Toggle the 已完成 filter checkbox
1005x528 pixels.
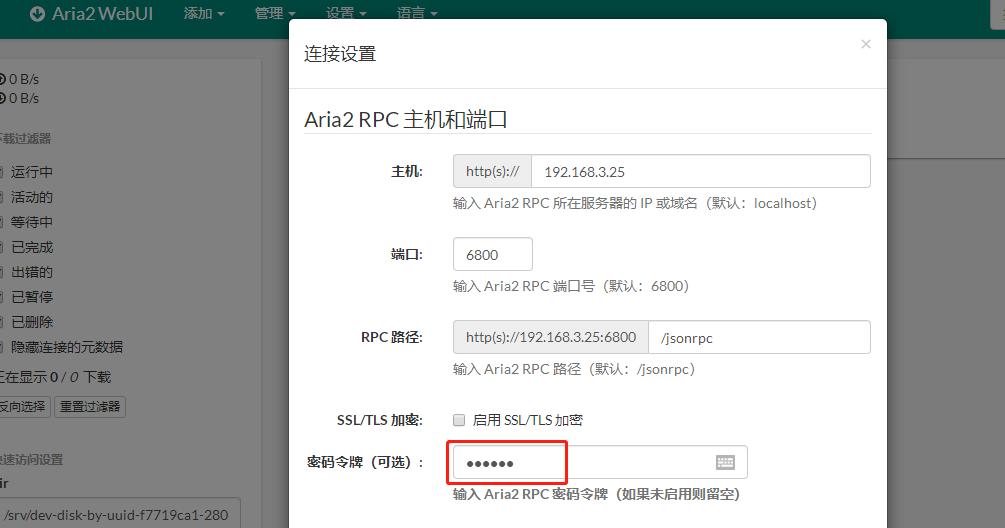(x=1, y=247)
